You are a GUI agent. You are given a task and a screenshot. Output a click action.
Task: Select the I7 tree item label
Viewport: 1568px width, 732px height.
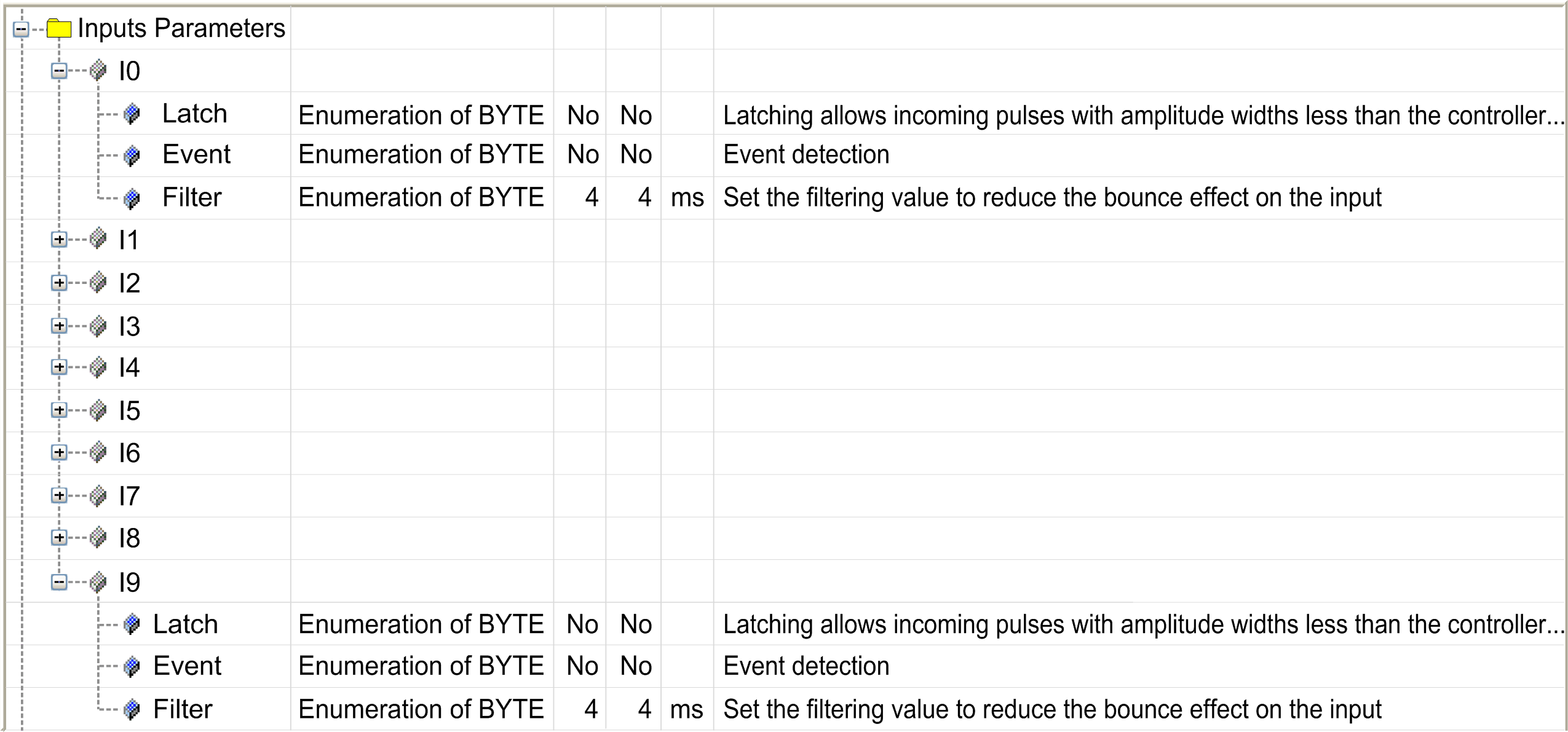point(129,495)
